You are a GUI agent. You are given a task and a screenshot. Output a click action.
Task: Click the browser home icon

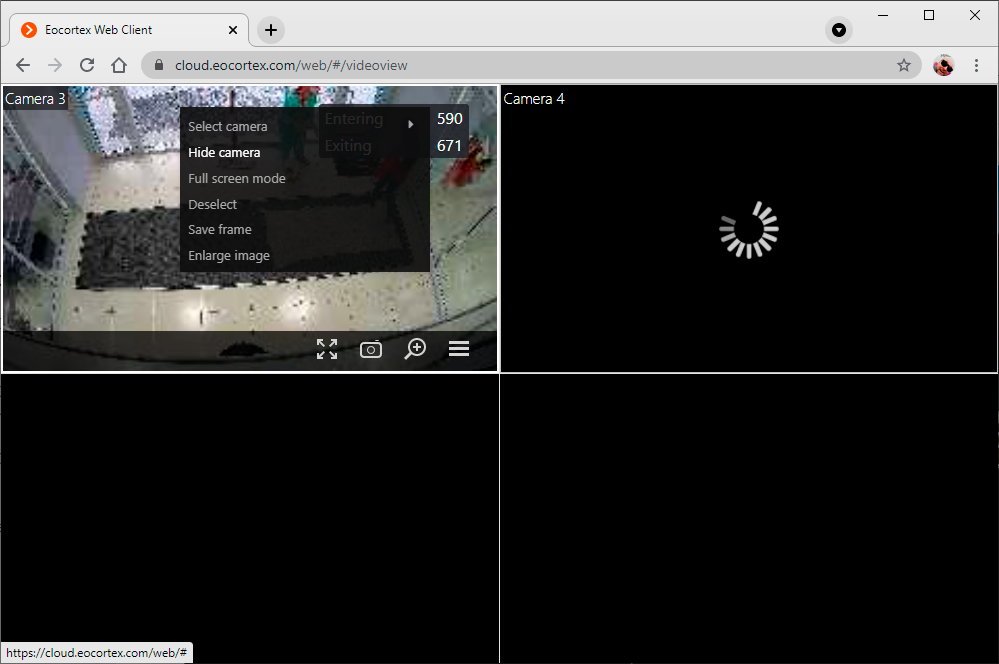(119, 65)
